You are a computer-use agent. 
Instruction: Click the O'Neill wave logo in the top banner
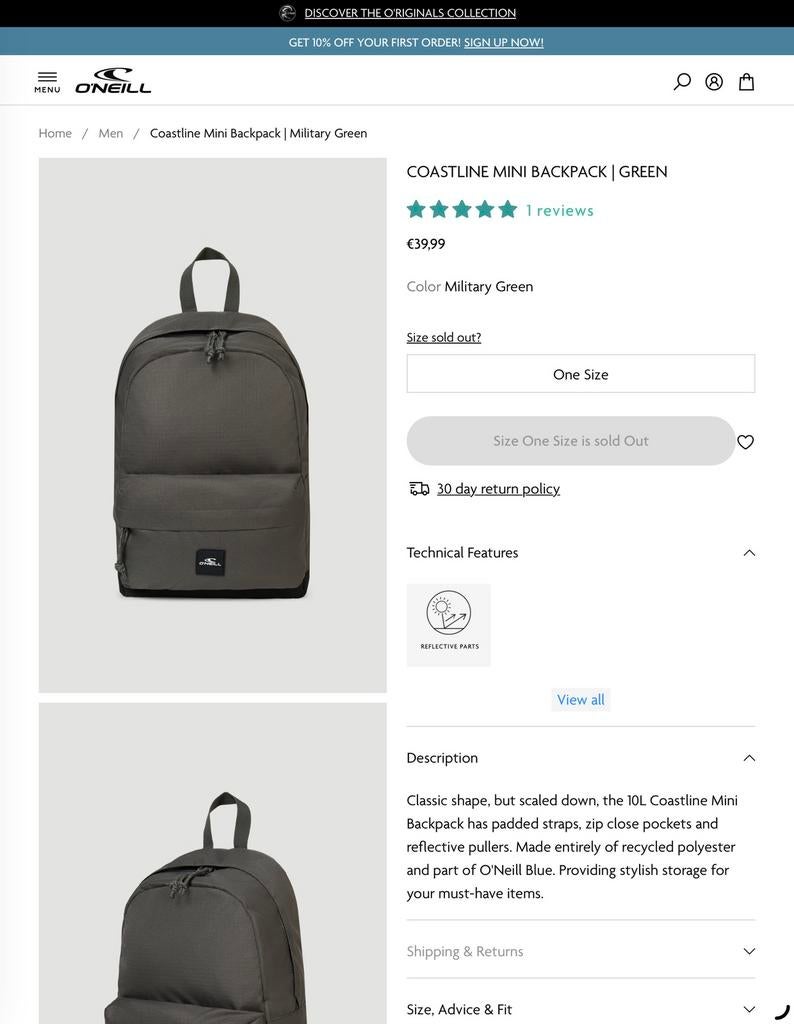tap(289, 12)
